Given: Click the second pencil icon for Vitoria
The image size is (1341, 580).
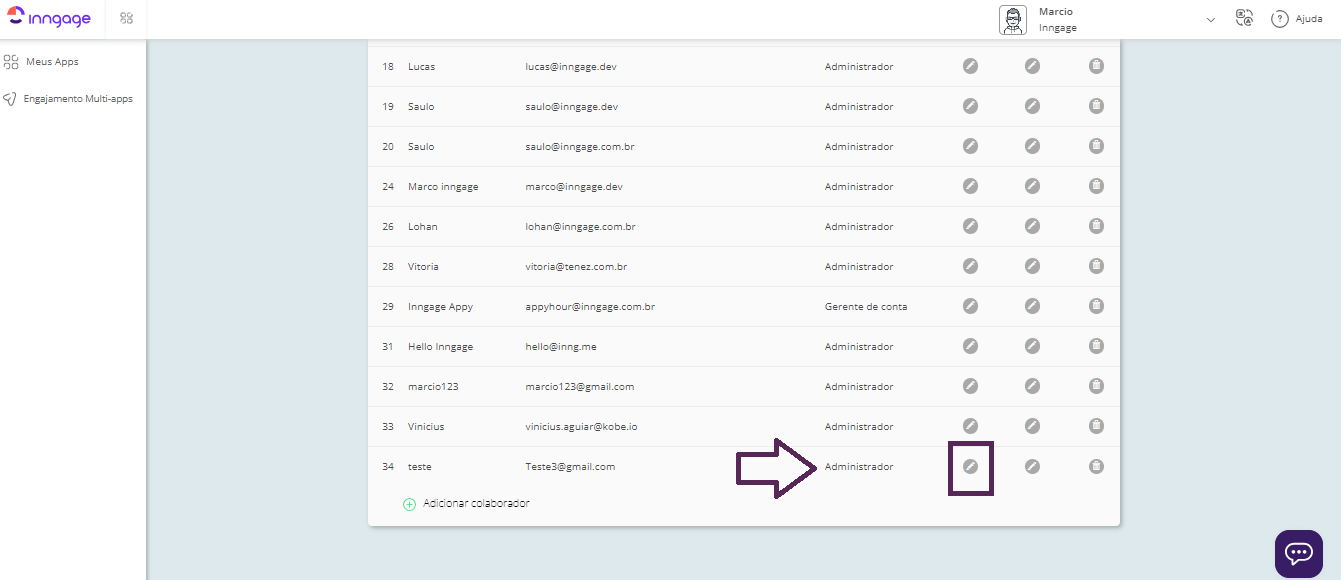Looking at the screenshot, I should [1032, 266].
